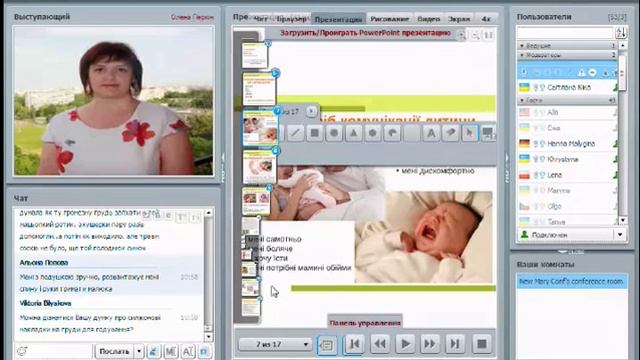
Task: Switch to the Экран tab
Action: click(x=459, y=19)
